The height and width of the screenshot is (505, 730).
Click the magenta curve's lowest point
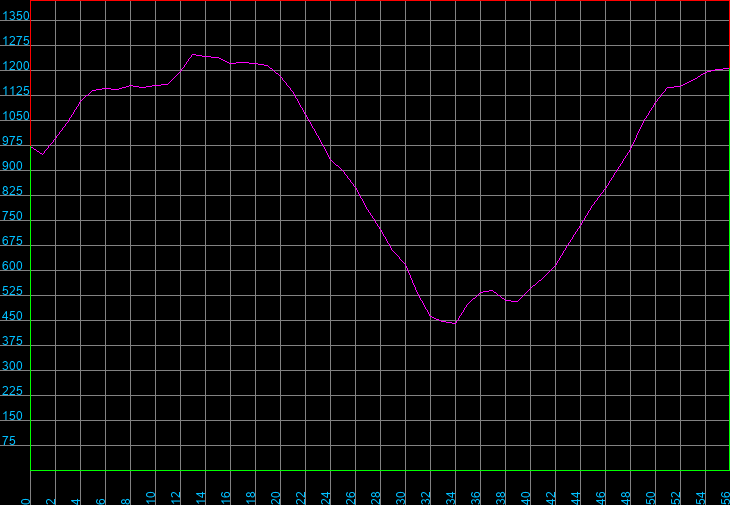tap(455, 323)
